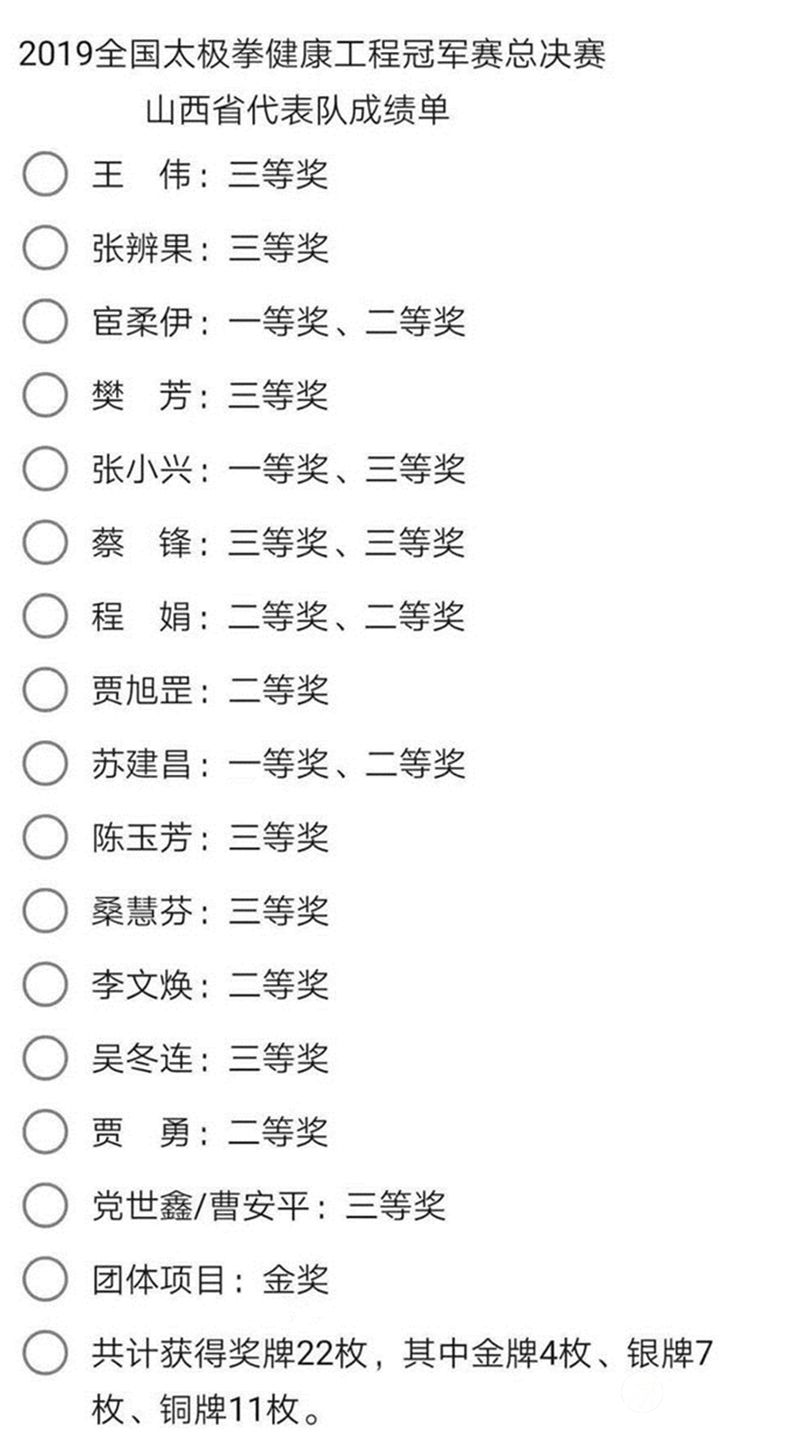Tick the checkbox for 张辨果
800x1440 pixels.
point(45,248)
